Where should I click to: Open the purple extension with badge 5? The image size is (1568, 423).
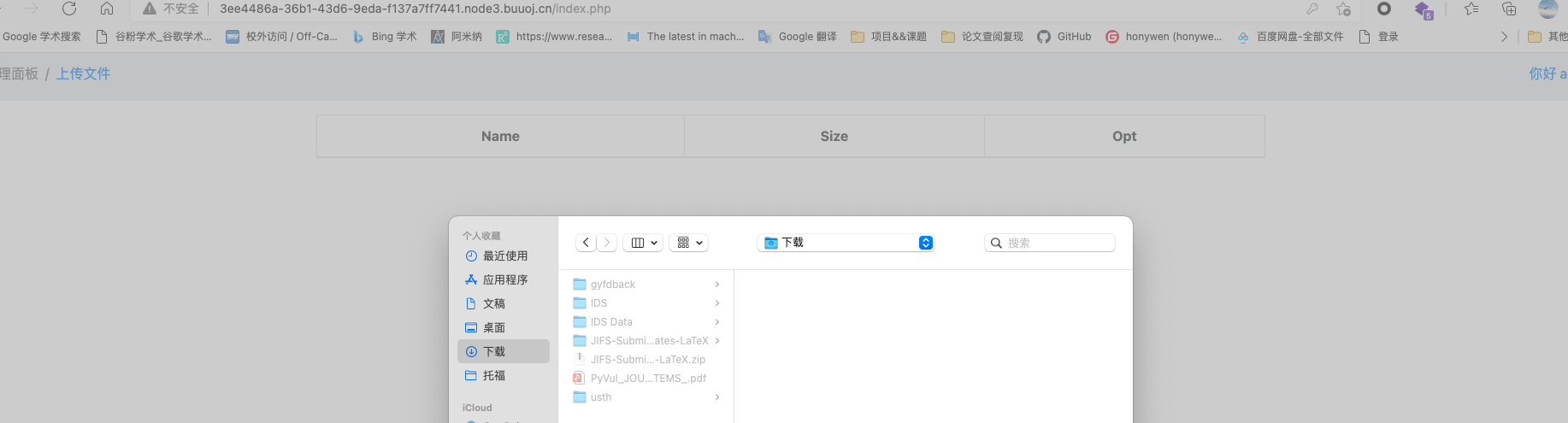(1424, 9)
